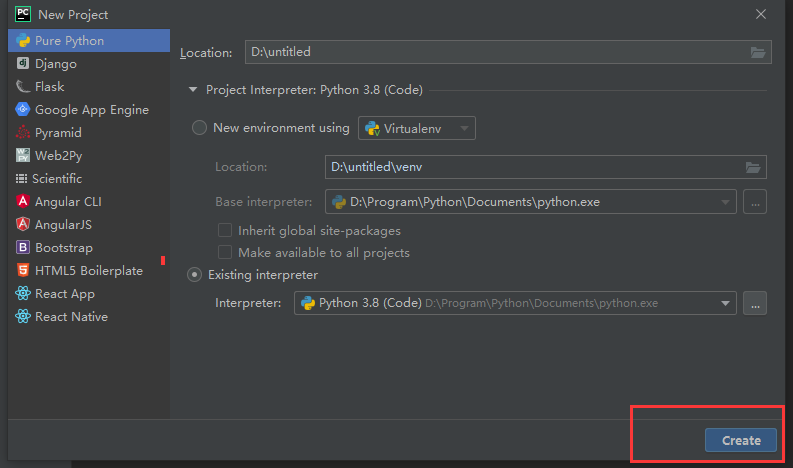This screenshot has height=468, width=793.
Task: Select Google App Engine project type
Action: [89, 109]
